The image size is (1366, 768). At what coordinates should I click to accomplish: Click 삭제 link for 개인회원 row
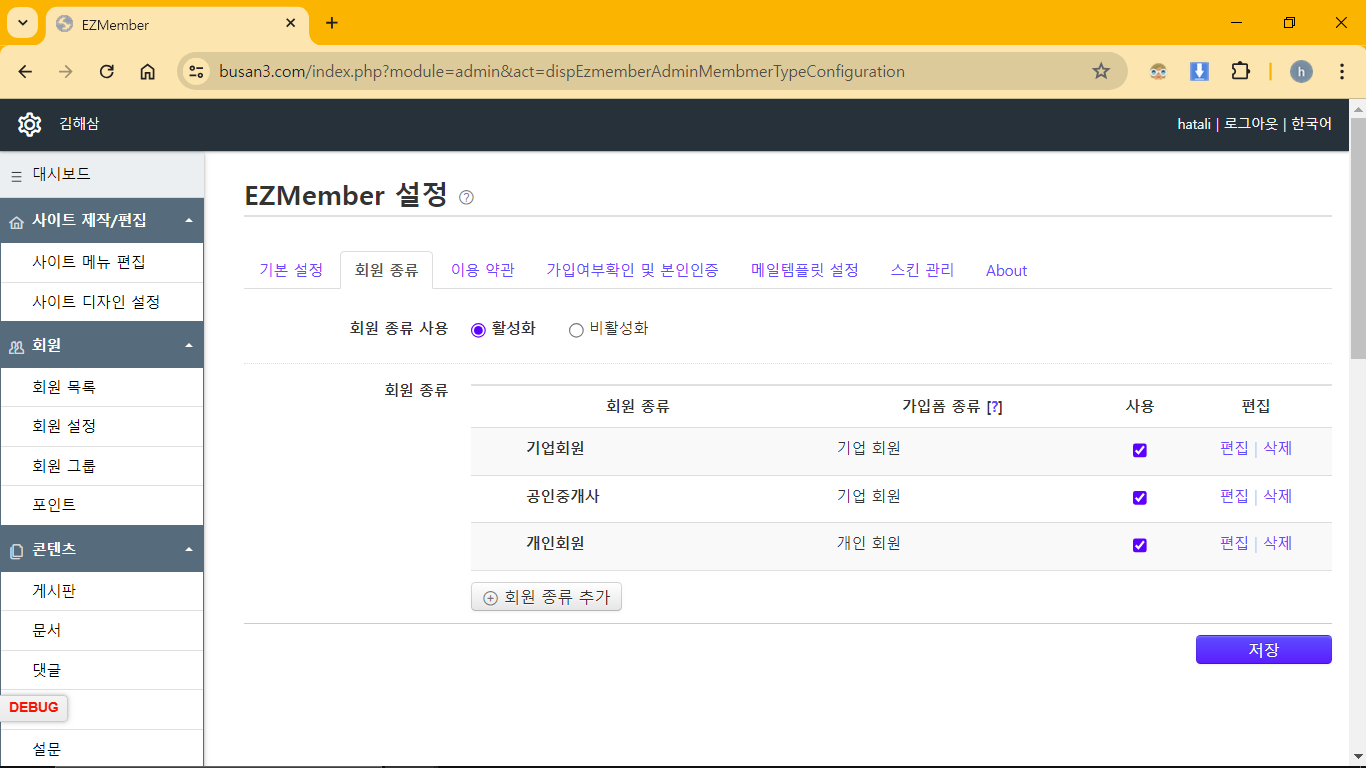point(1278,543)
